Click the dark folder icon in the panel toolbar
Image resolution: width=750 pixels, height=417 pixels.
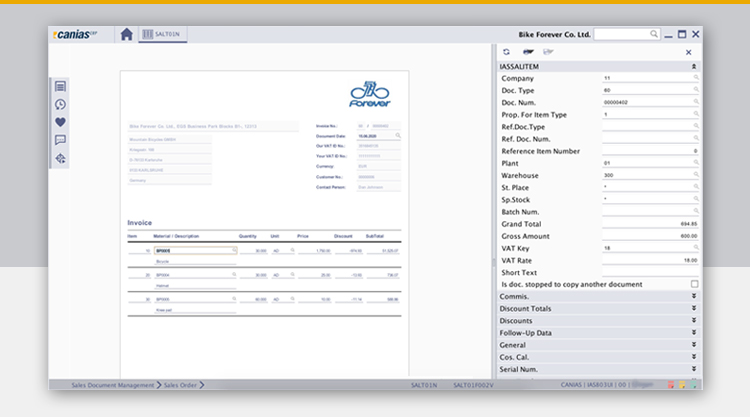click(x=528, y=52)
